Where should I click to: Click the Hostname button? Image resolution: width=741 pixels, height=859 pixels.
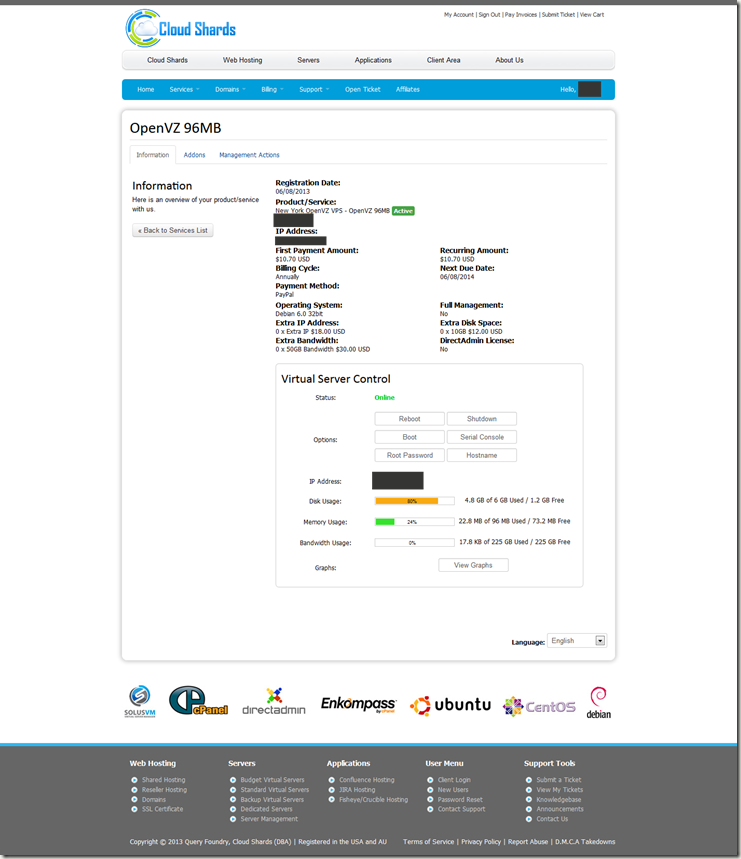(482, 455)
